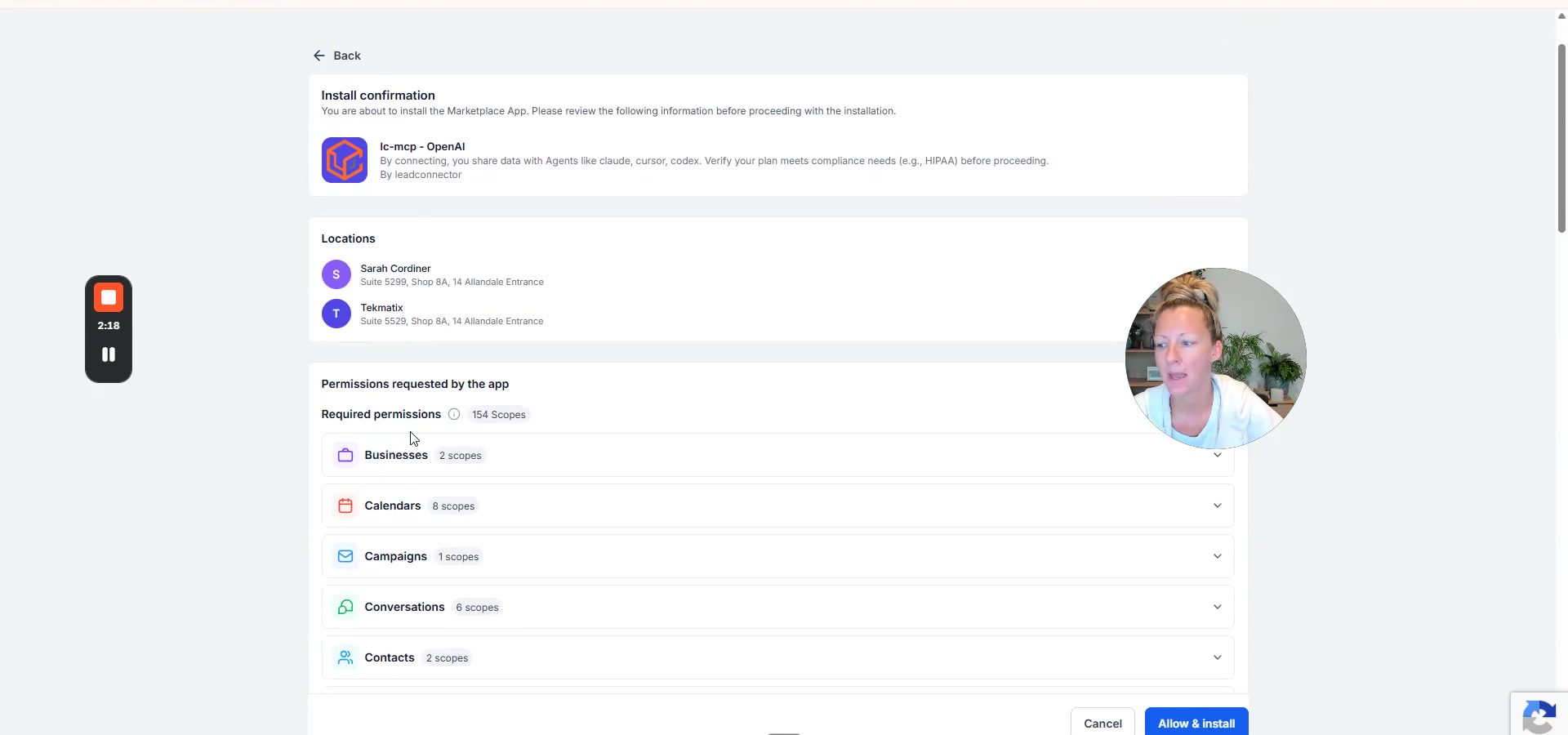
Task: Click the lc-mcp OpenAI app logo
Action: tap(345, 160)
